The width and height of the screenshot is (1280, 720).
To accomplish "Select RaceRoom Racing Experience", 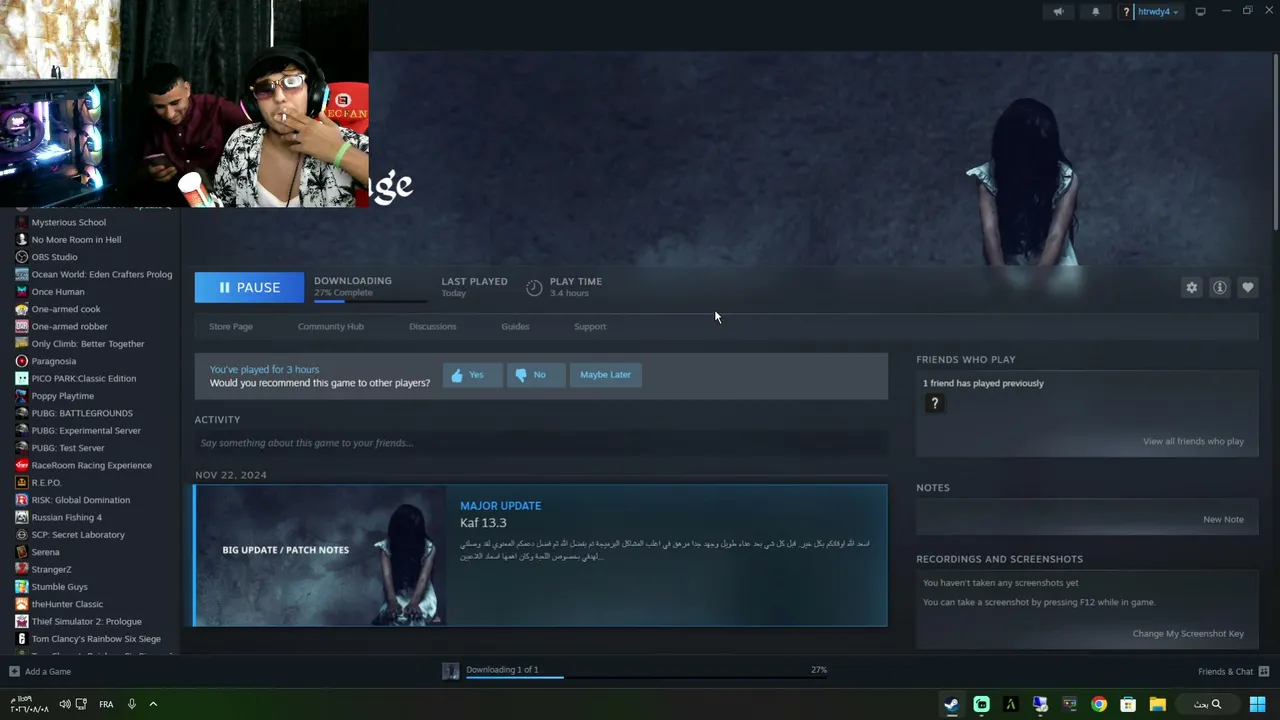I will pyautogui.click(x=91, y=465).
